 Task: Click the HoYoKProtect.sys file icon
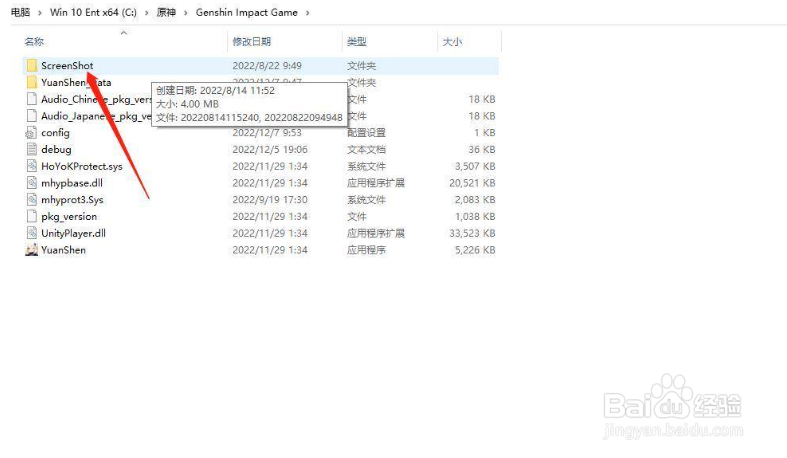pyautogui.click(x=32, y=166)
